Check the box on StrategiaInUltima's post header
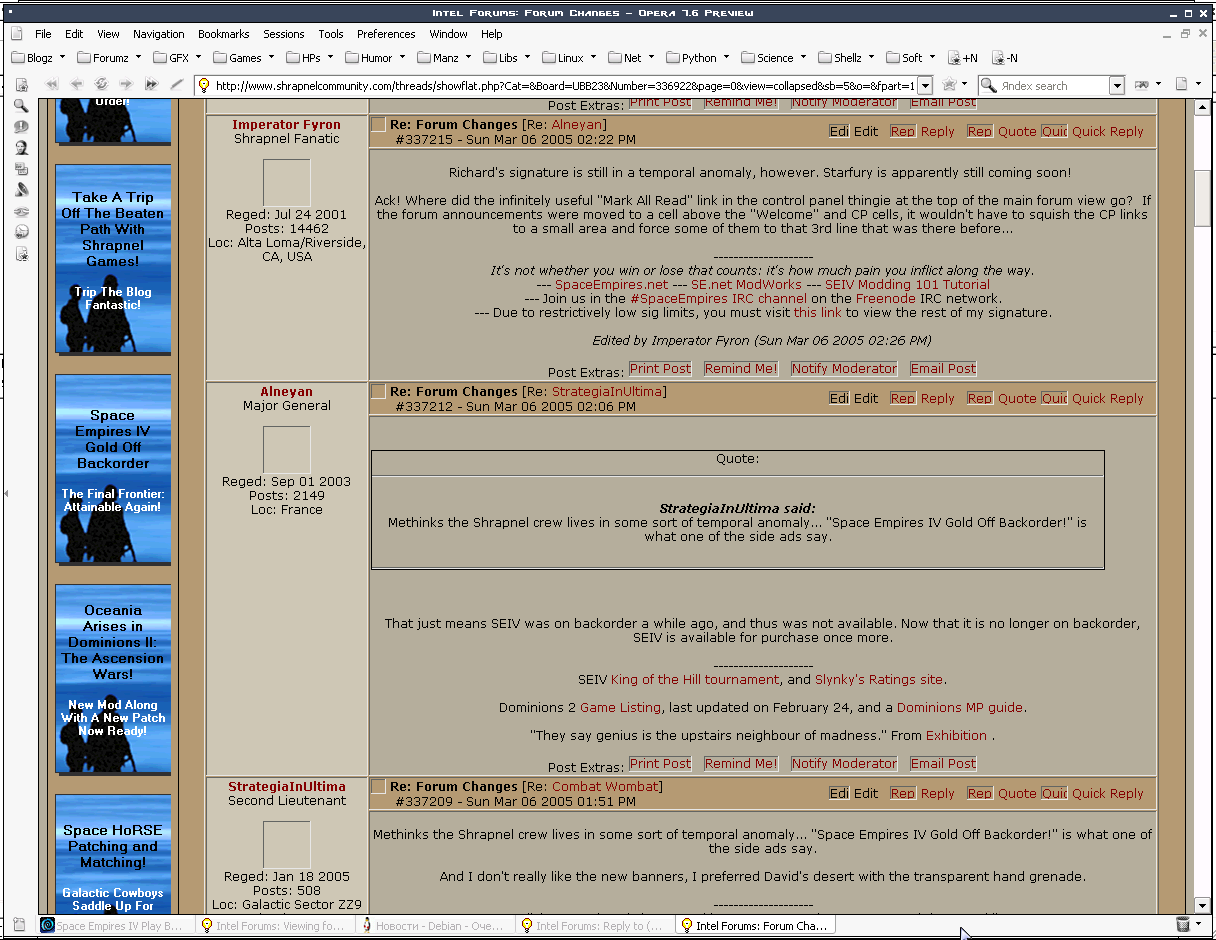This screenshot has height=940, width=1216. pos(378,787)
